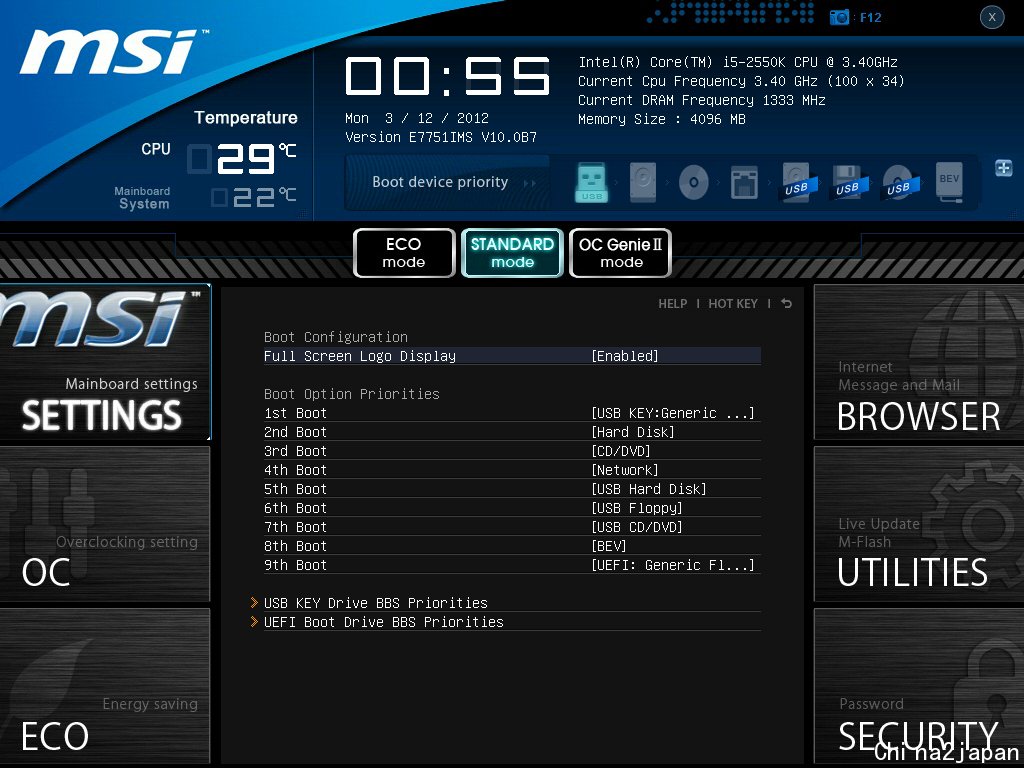Select the USB CD/DVD boot device icon
This screenshot has height=768, width=1024.
(x=900, y=182)
